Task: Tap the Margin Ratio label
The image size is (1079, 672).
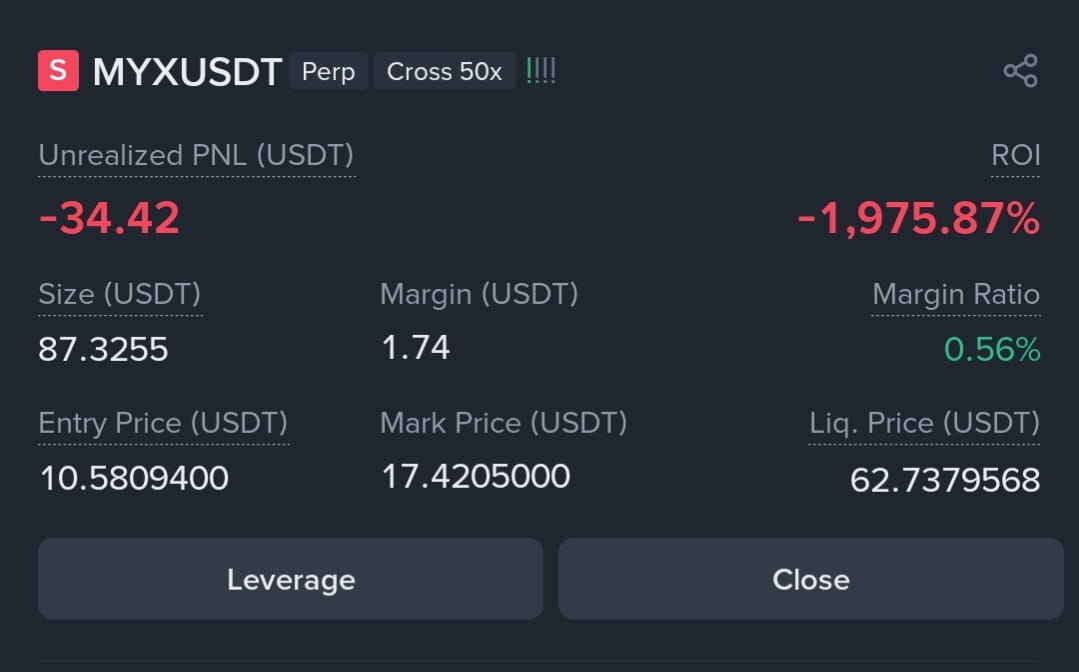Action: coord(956,294)
